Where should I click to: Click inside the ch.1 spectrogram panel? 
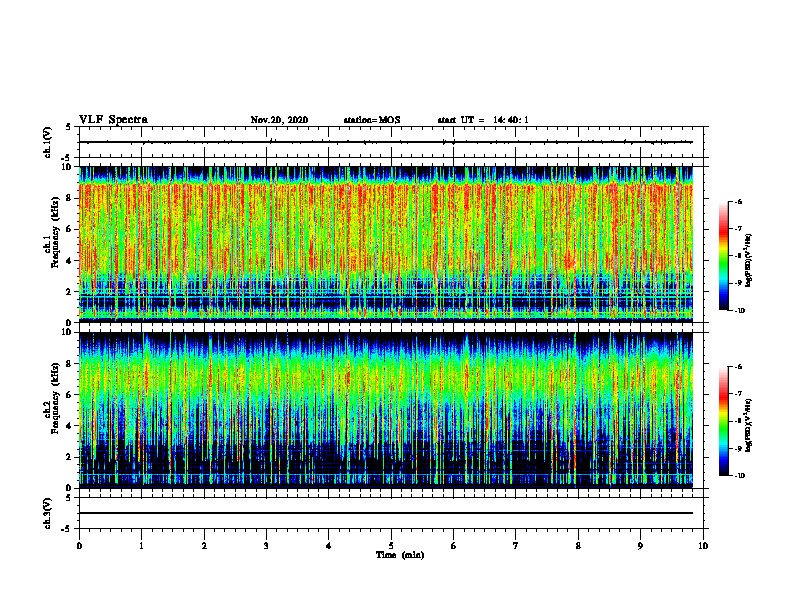(386, 244)
